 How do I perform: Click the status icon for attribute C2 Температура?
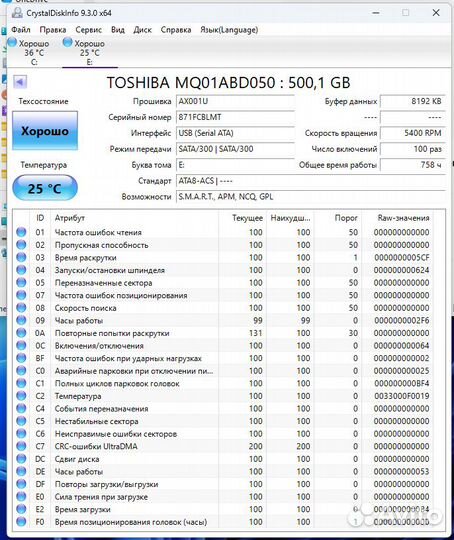(x=21, y=396)
